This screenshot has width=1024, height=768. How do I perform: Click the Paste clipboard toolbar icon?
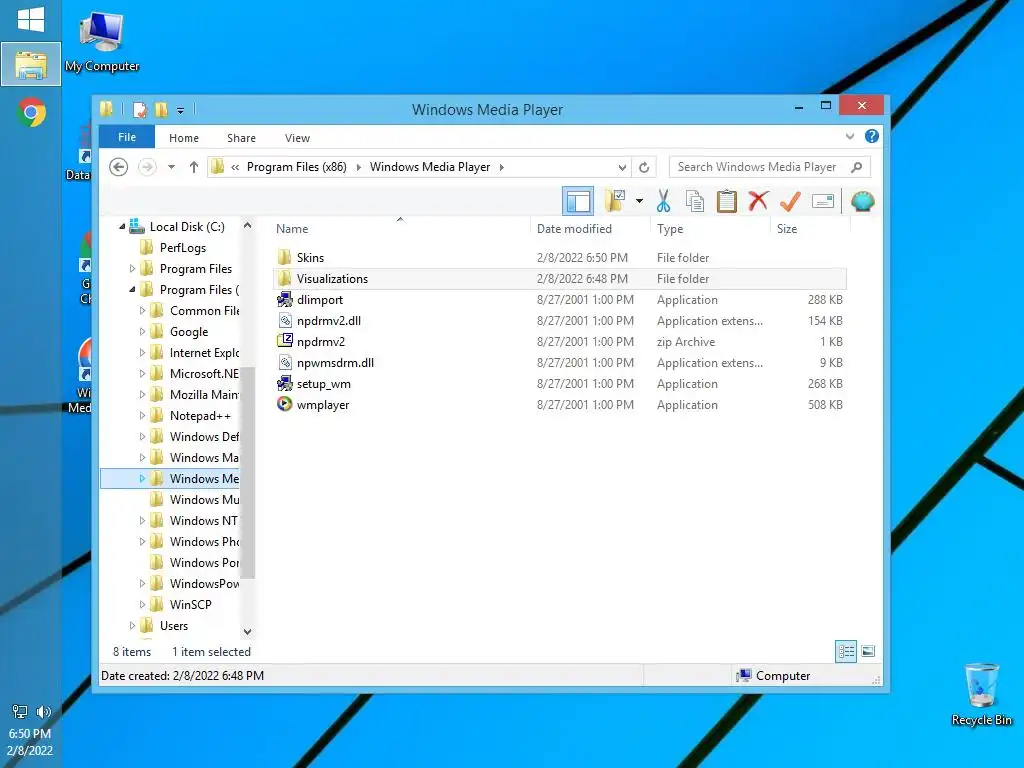pyautogui.click(x=726, y=201)
